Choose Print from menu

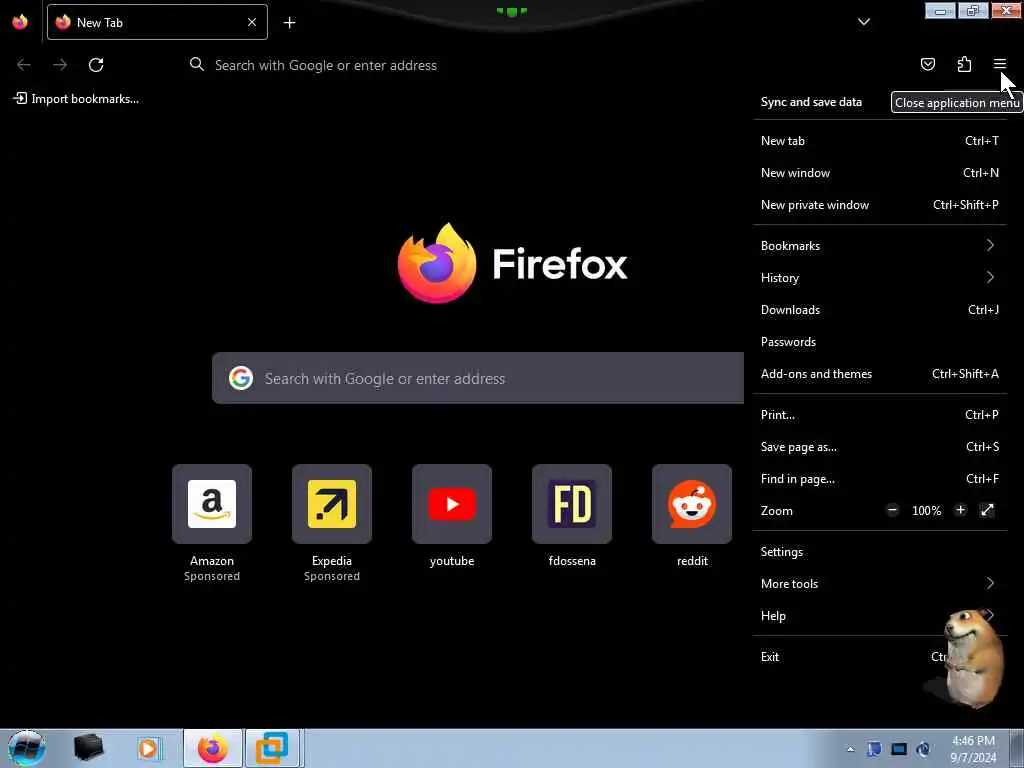click(880, 415)
